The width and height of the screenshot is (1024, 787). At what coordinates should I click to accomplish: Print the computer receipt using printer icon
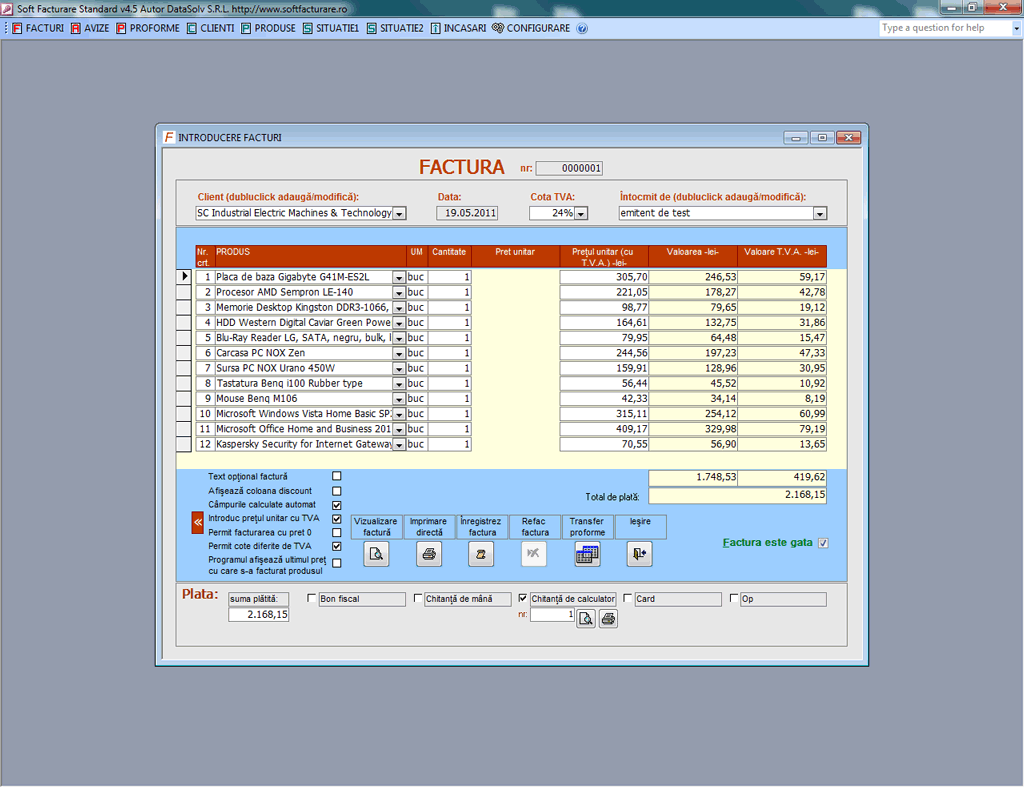pyautogui.click(x=608, y=618)
